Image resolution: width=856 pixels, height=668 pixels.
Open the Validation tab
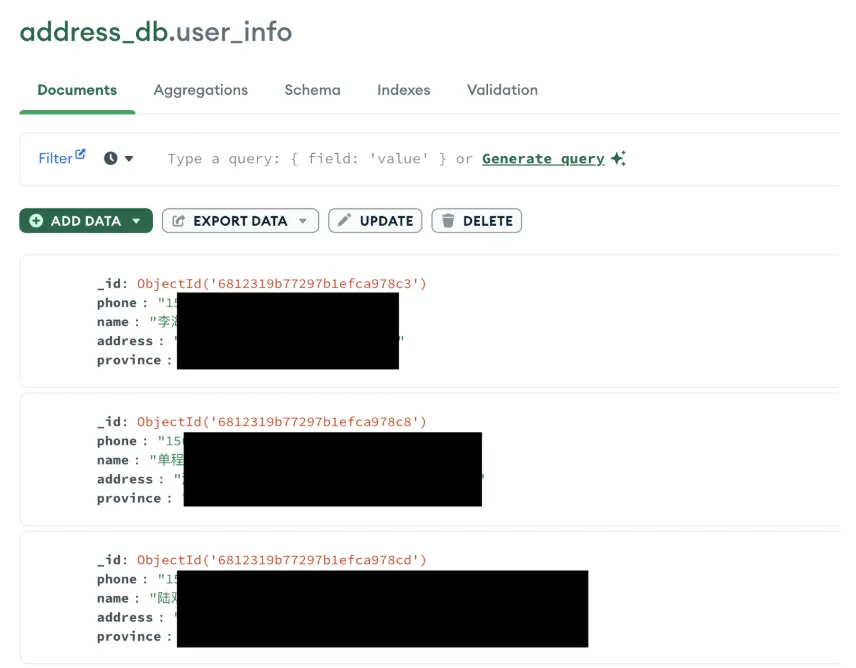(502, 90)
